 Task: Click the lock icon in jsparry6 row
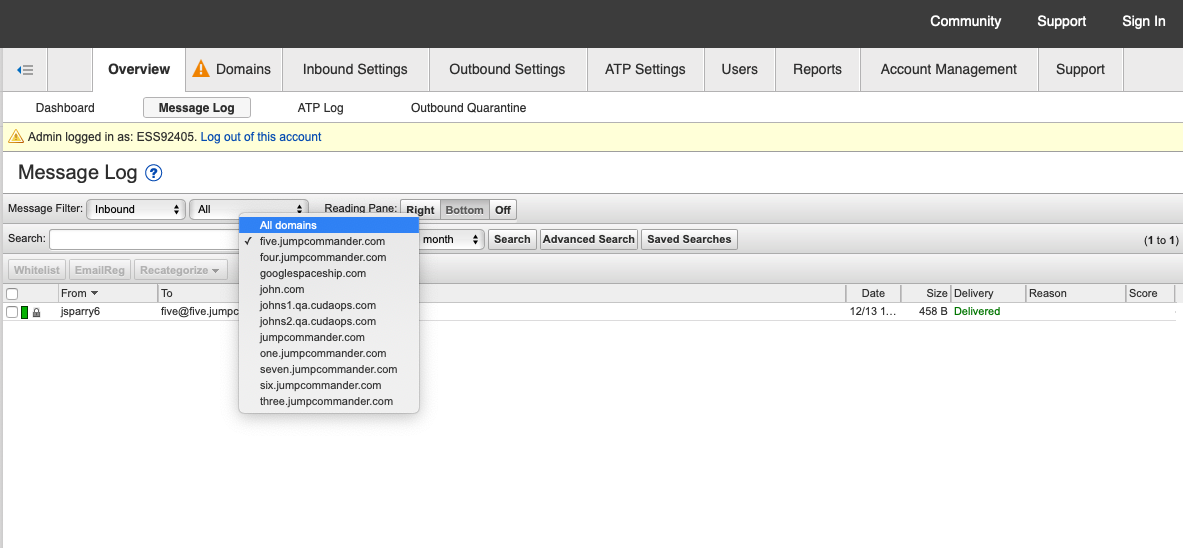coord(36,312)
